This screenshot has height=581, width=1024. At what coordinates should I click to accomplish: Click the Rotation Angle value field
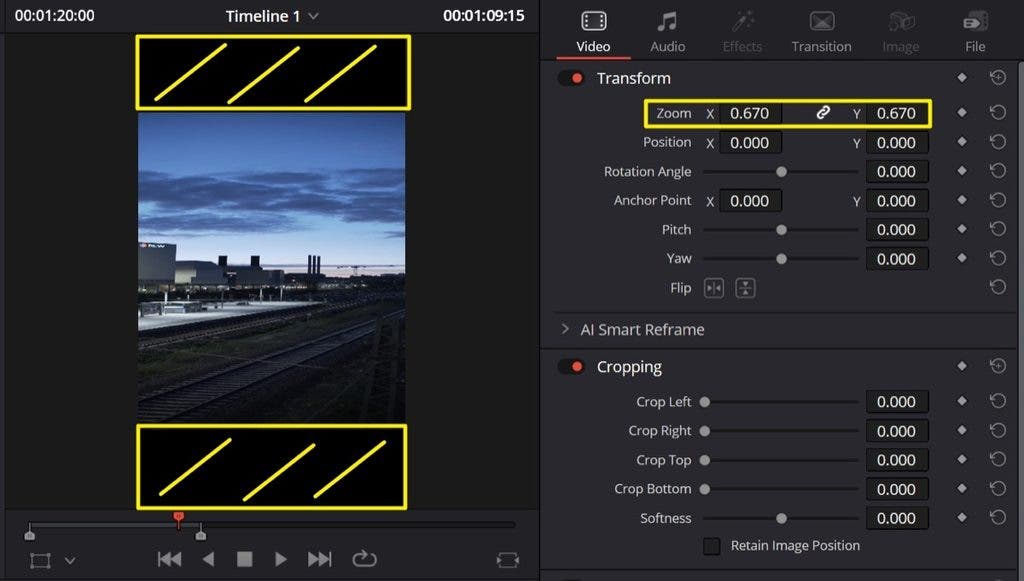tap(897, 172)
